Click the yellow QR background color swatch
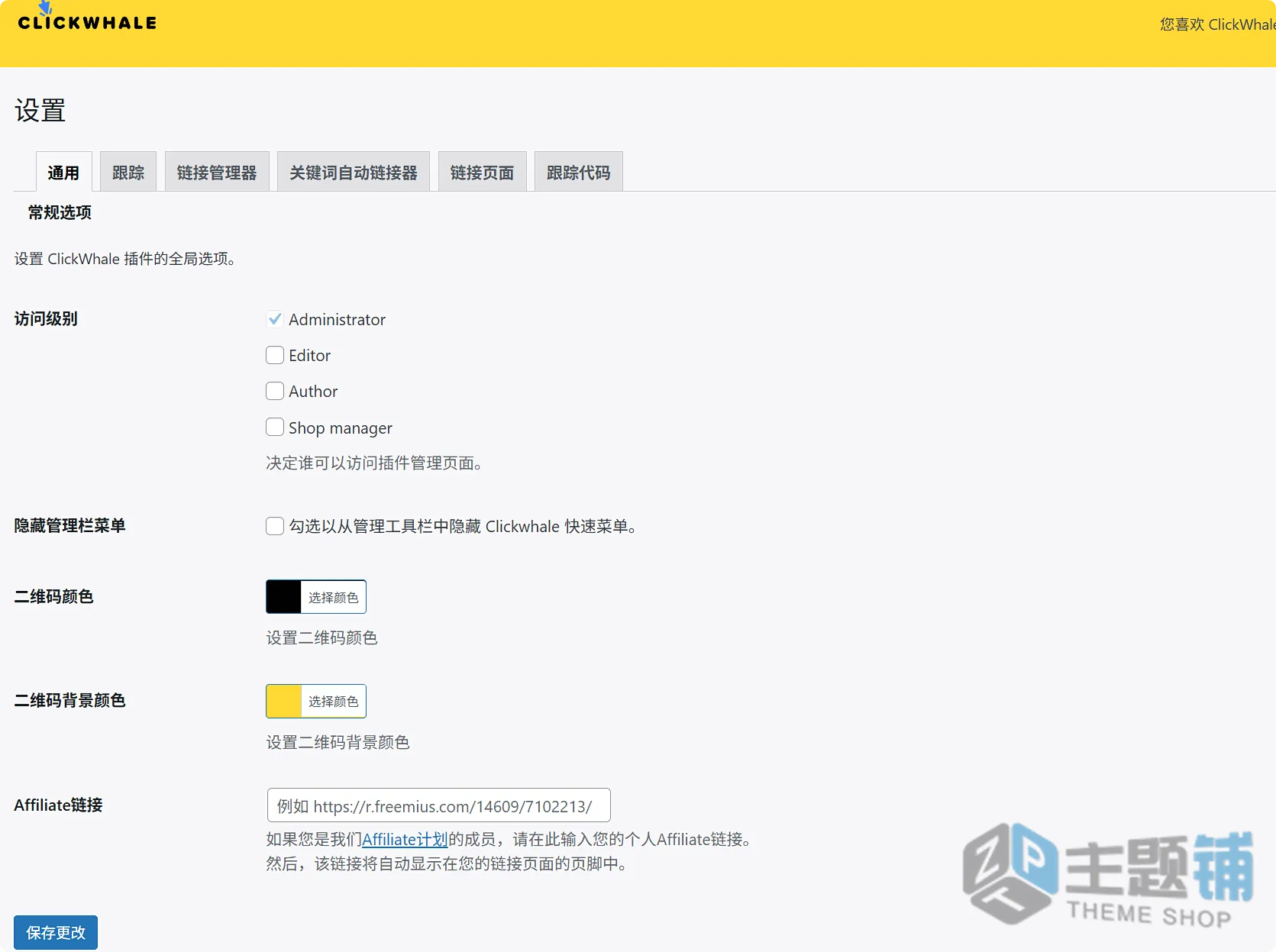This screenshot has height=952, width=1276. tap(283, 701)
